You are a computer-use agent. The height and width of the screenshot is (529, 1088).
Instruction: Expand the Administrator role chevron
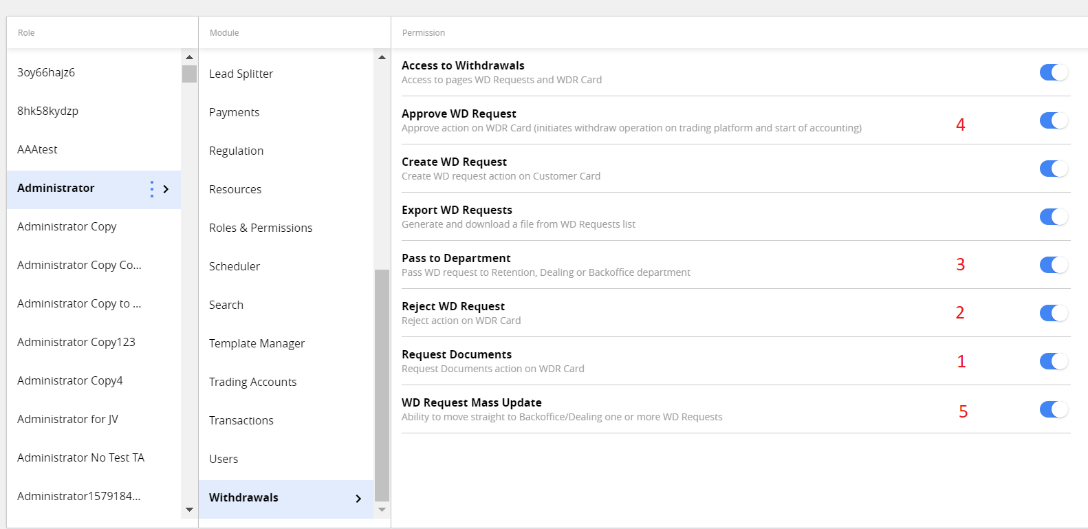point(166,189)
